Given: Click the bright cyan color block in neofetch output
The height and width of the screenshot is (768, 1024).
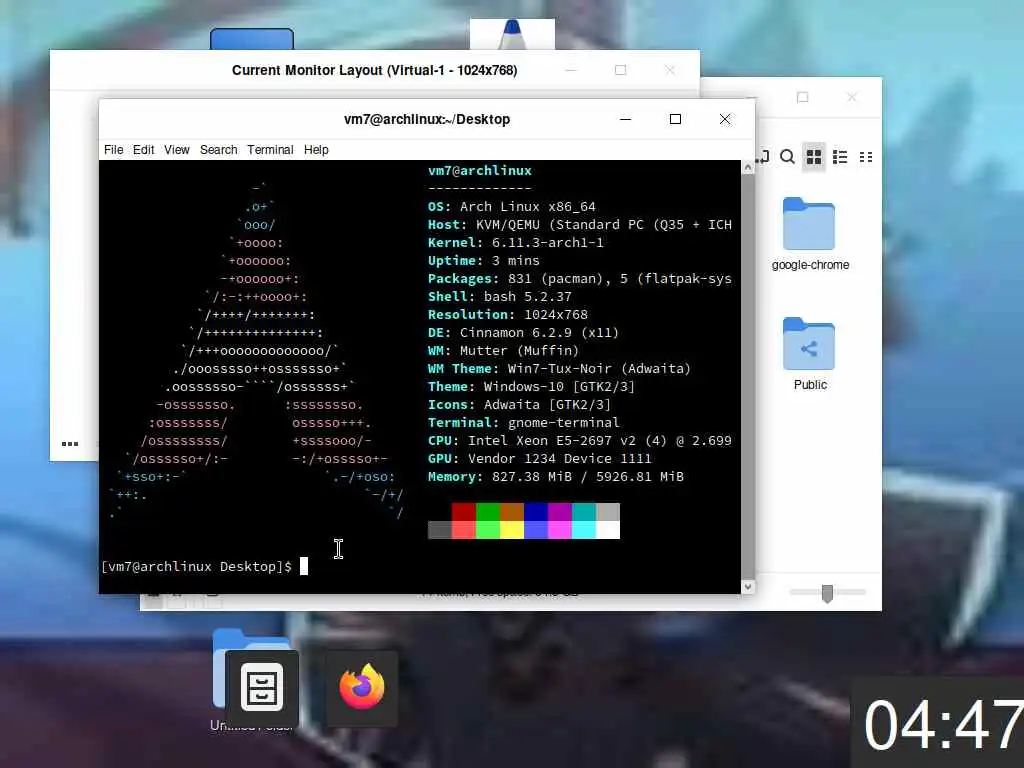Looking at the screenshot, I should [x=584, y=530].
